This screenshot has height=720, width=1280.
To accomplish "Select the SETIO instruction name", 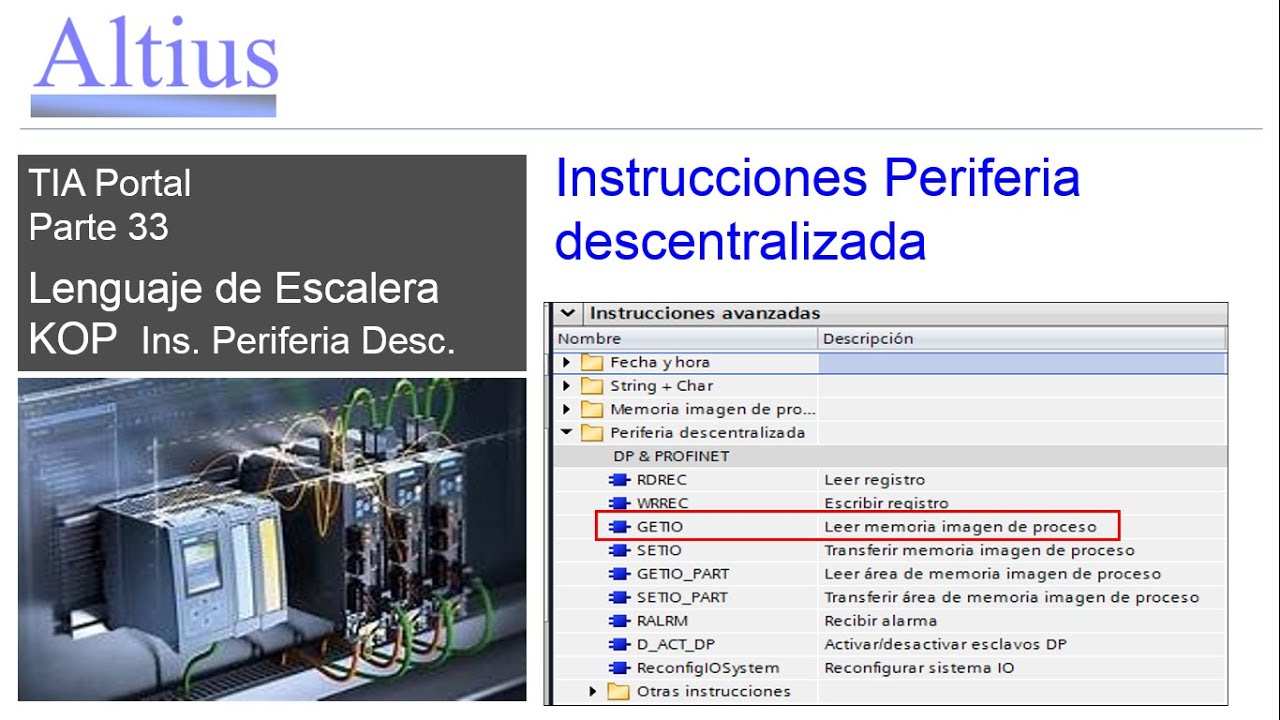I will pos(659,550).
